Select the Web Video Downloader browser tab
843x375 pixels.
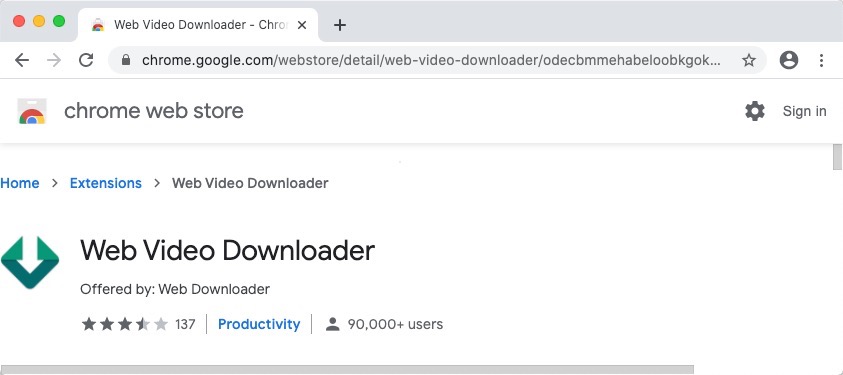click(198, 25)
